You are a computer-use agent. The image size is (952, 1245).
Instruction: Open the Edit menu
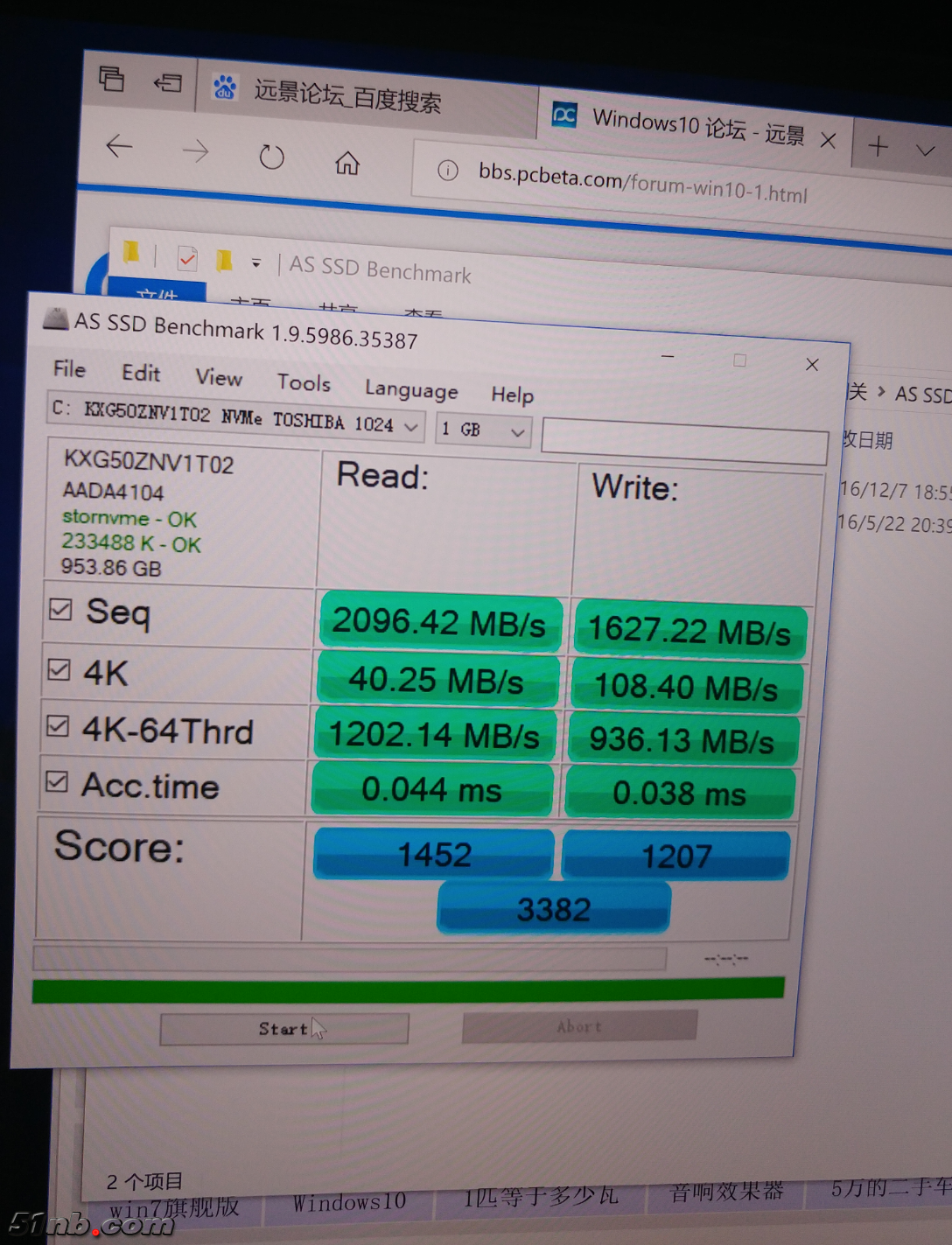[141, 374]
